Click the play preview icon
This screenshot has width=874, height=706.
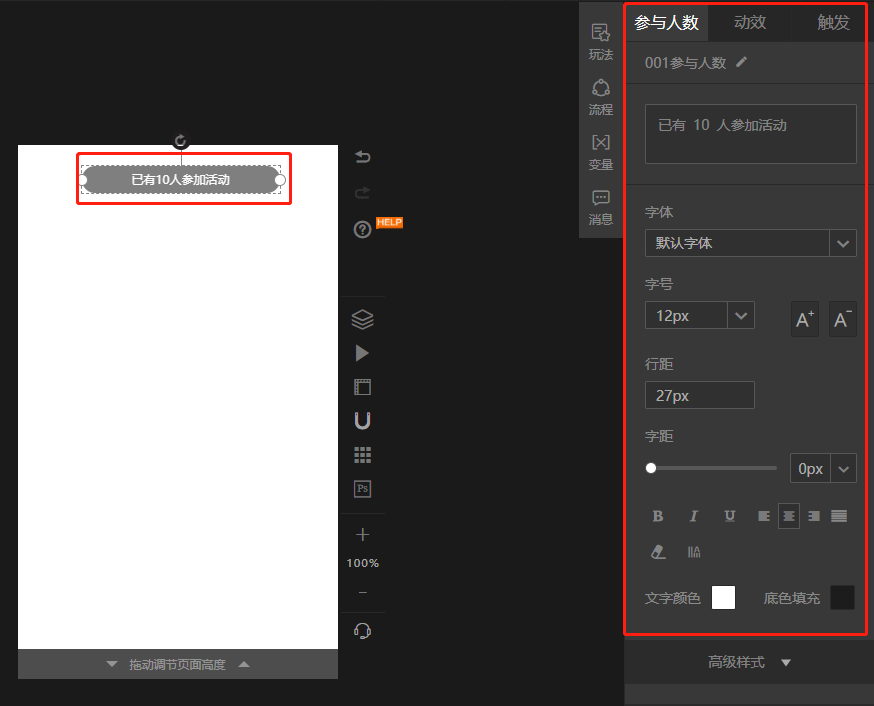362,353
